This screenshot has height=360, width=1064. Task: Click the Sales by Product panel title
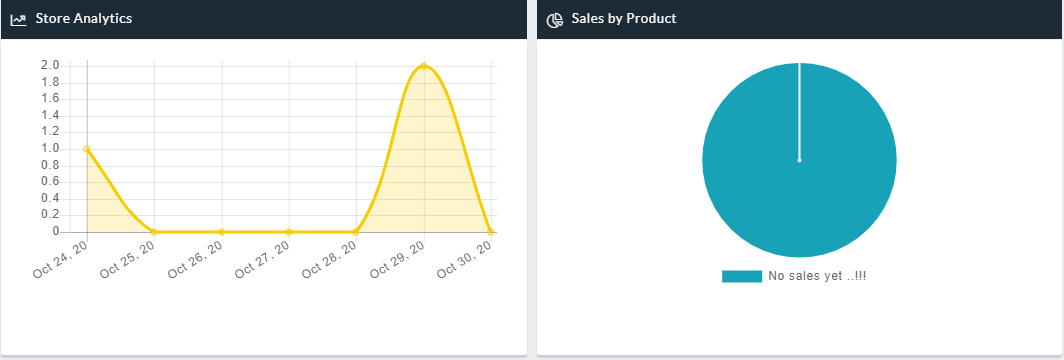coord(624,19)
